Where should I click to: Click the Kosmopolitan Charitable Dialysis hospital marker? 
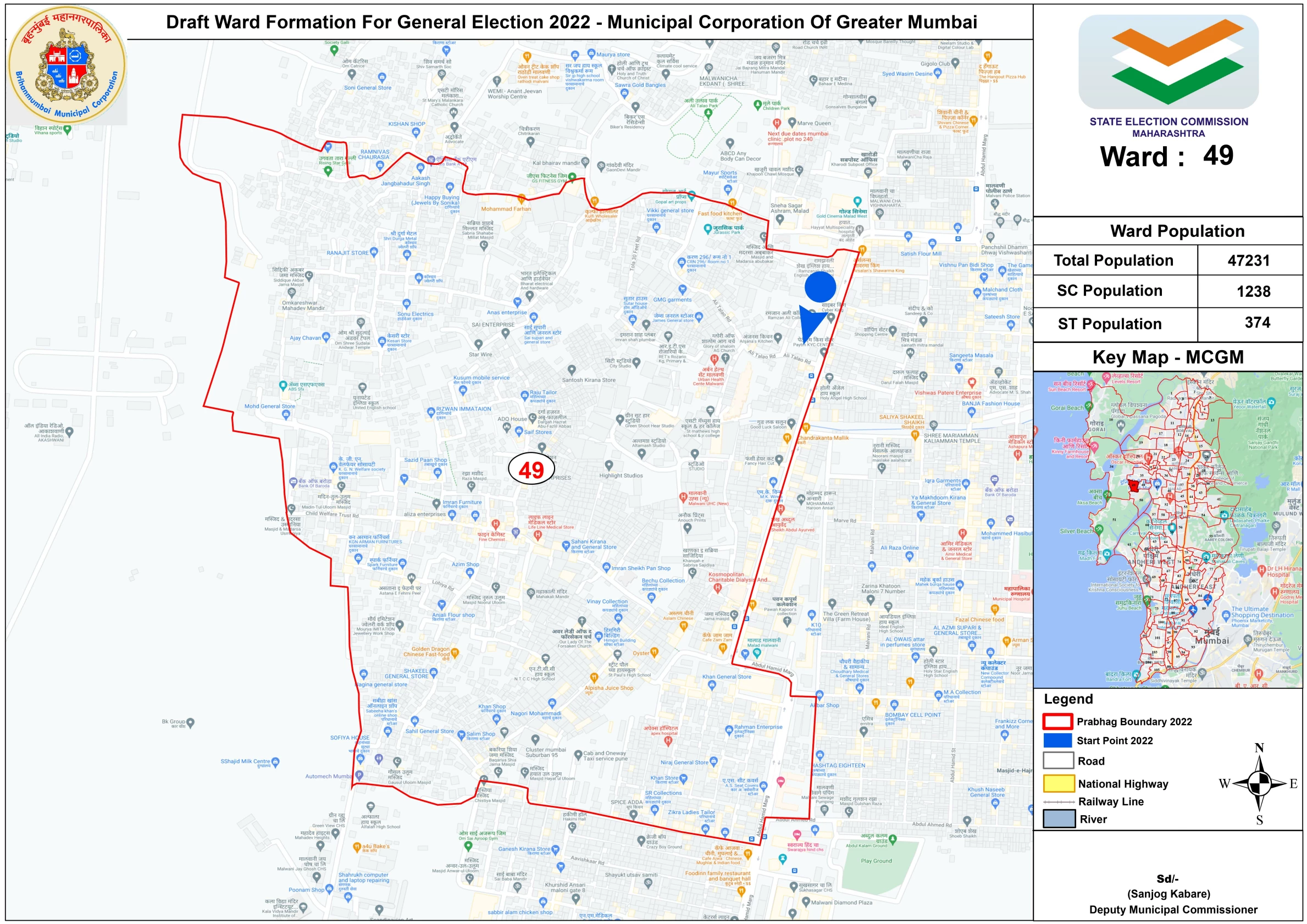click(x=717, y=588)
